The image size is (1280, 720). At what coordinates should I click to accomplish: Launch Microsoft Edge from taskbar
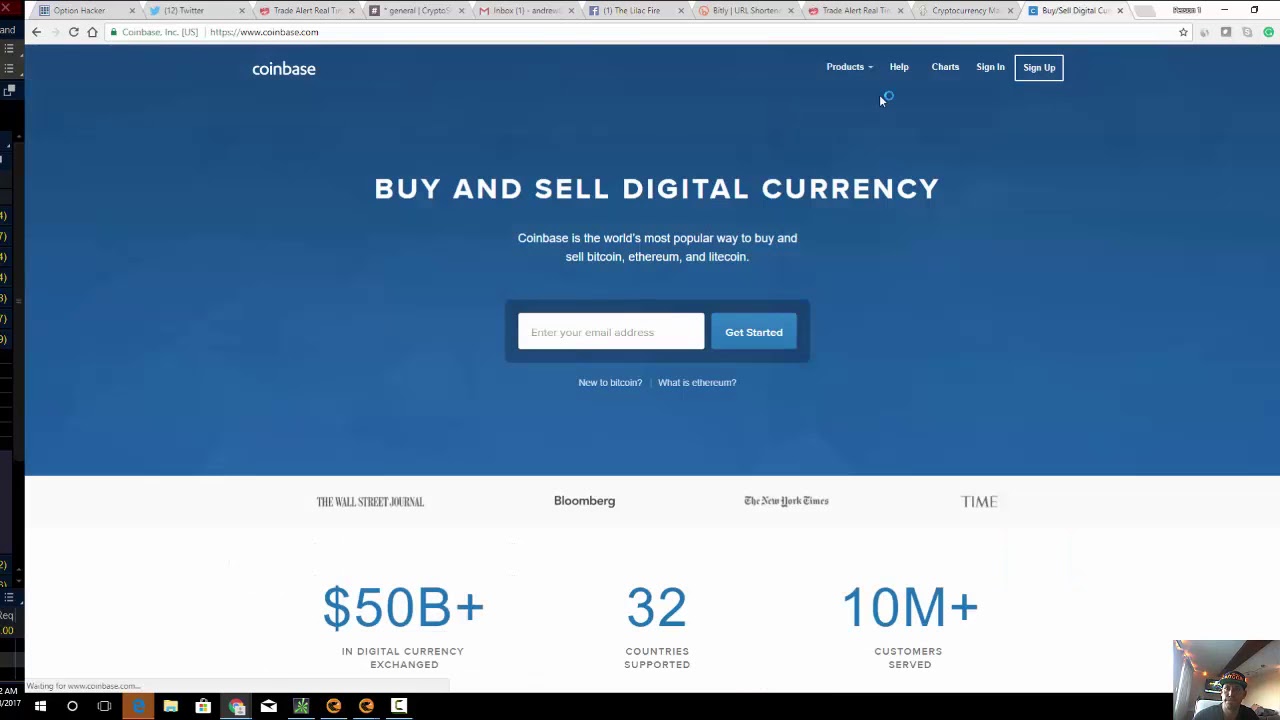point(138,706)
